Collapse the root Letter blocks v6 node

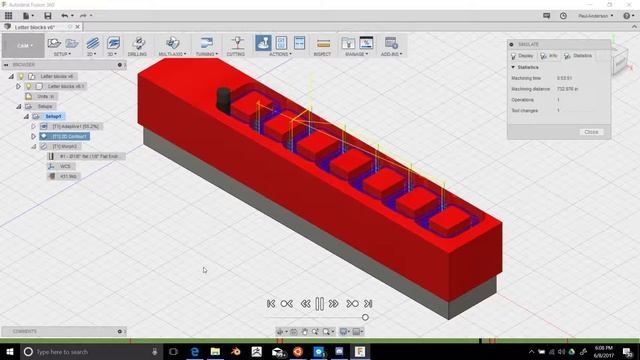point(11,76)
